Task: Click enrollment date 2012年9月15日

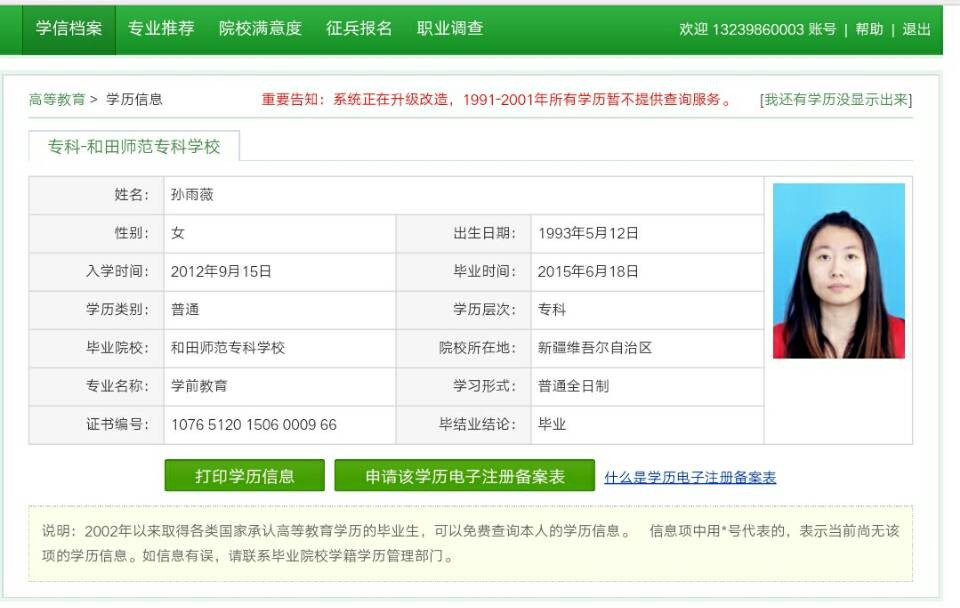Action: (221, 271)
